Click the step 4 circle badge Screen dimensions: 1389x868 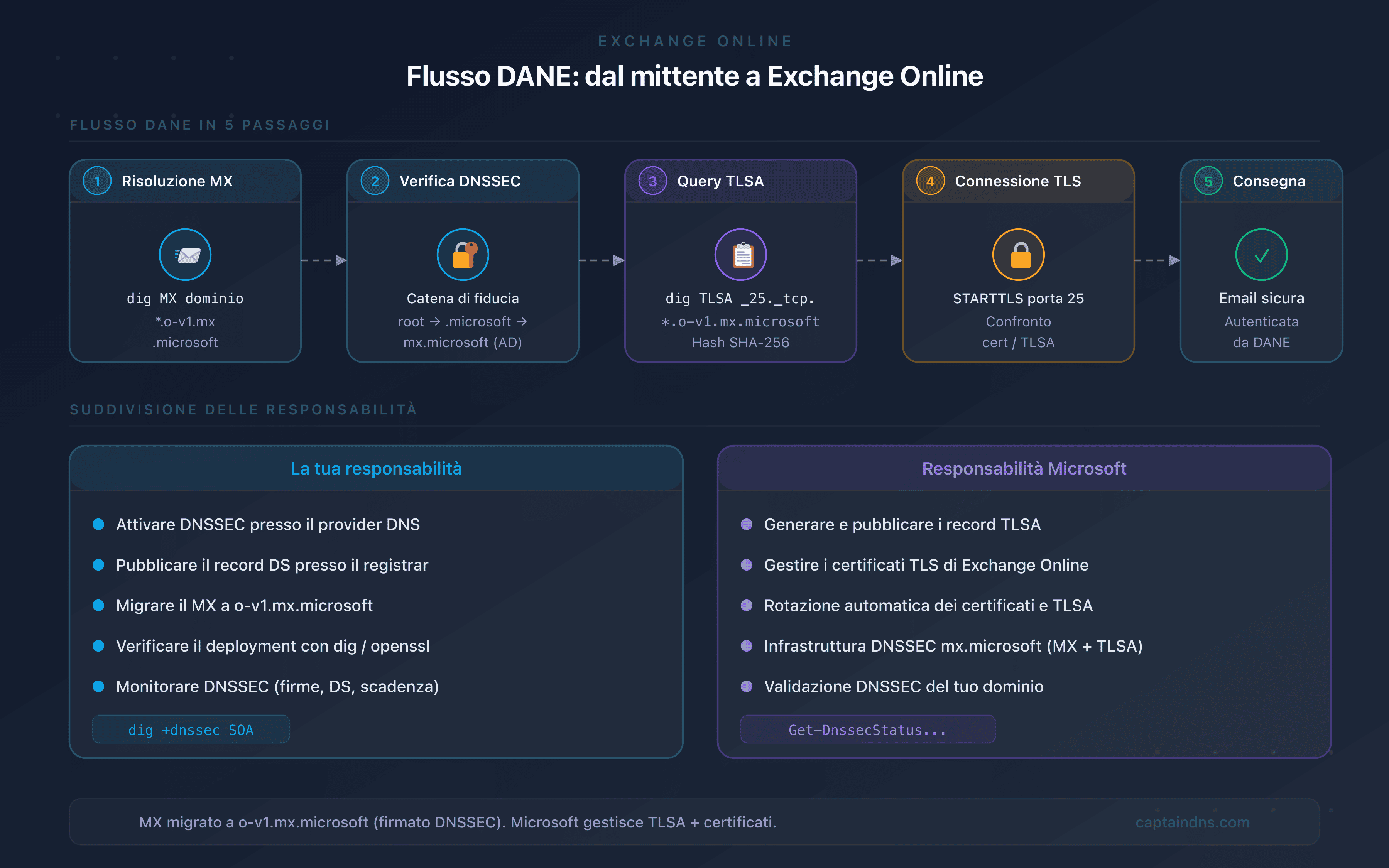(931, 181)
